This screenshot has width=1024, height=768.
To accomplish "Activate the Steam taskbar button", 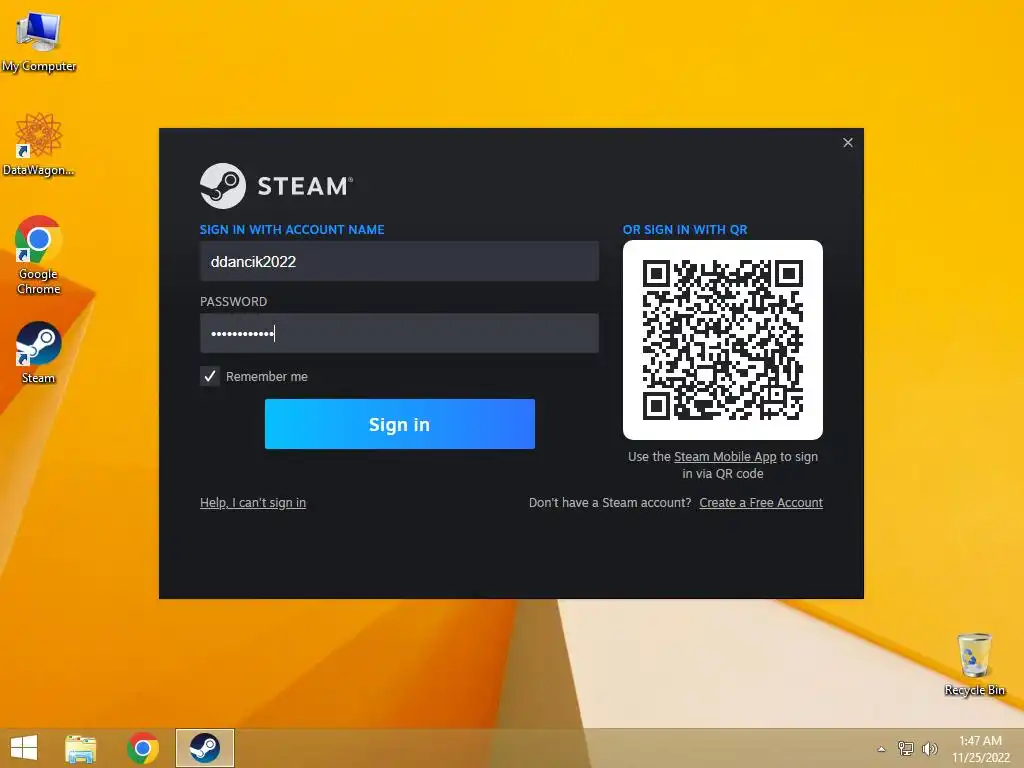I will click(x=204, y=748).
